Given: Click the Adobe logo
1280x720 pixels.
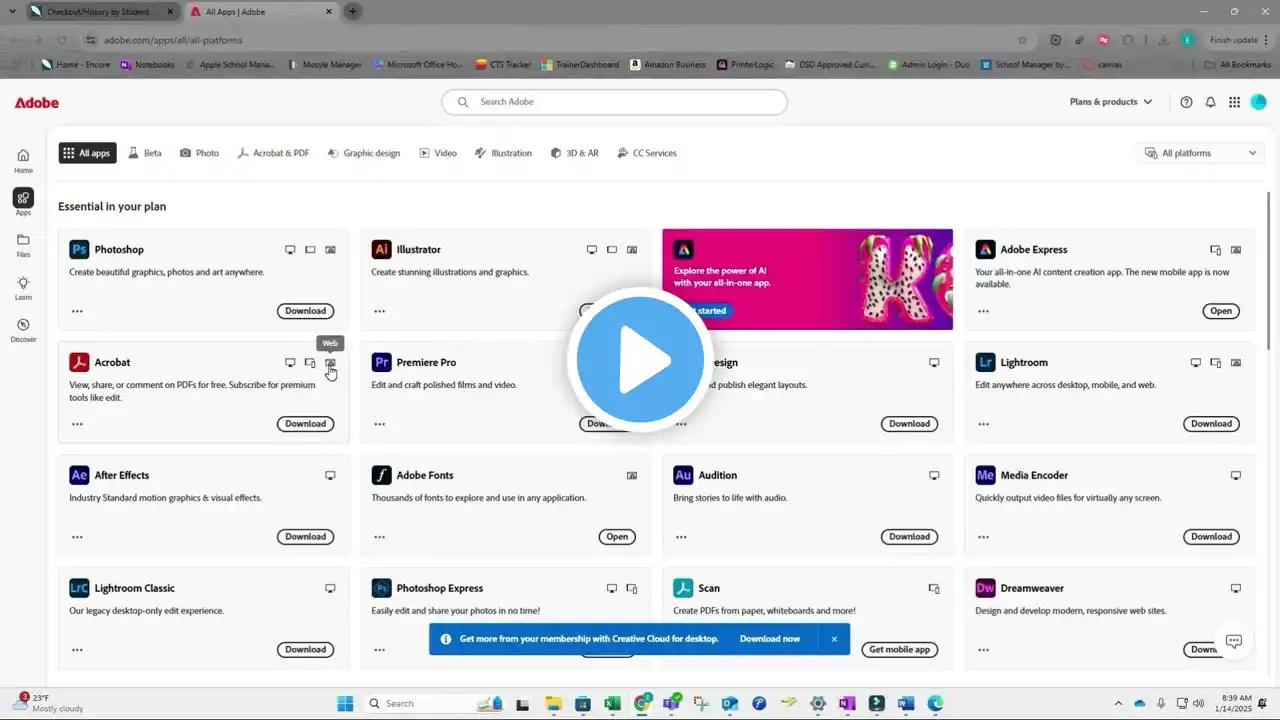Looking at the screenshot, I should (37, 103).
